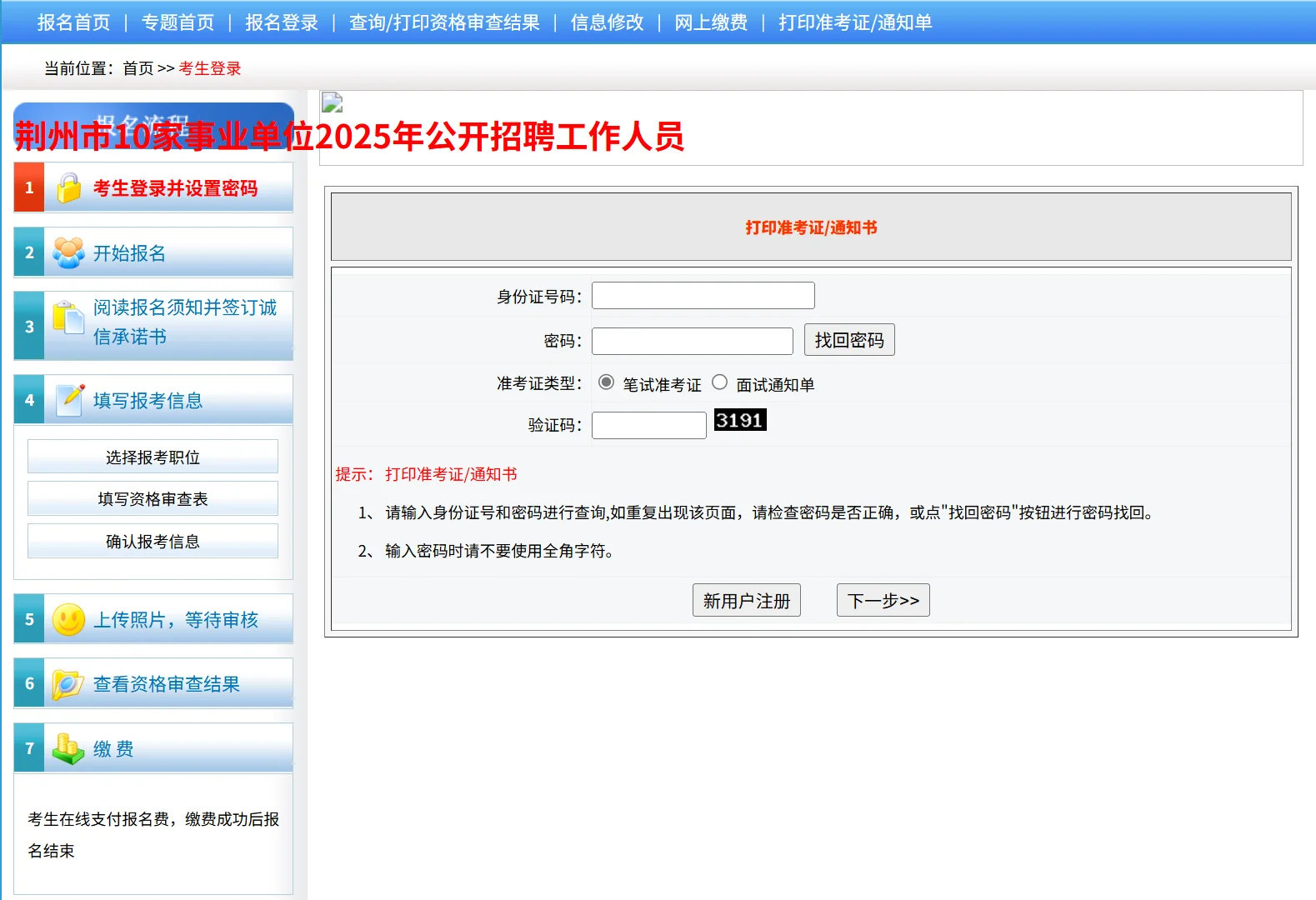
Task: Click the people icon next to 开始报名
Action: pyautogui.click(x=68, y=252)
